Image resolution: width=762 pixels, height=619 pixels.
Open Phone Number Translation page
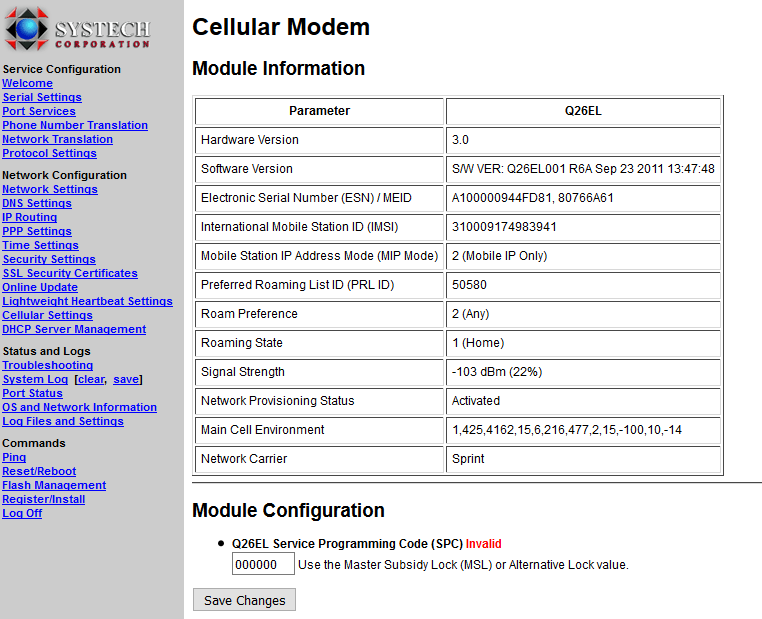click(x=75, y=125)
